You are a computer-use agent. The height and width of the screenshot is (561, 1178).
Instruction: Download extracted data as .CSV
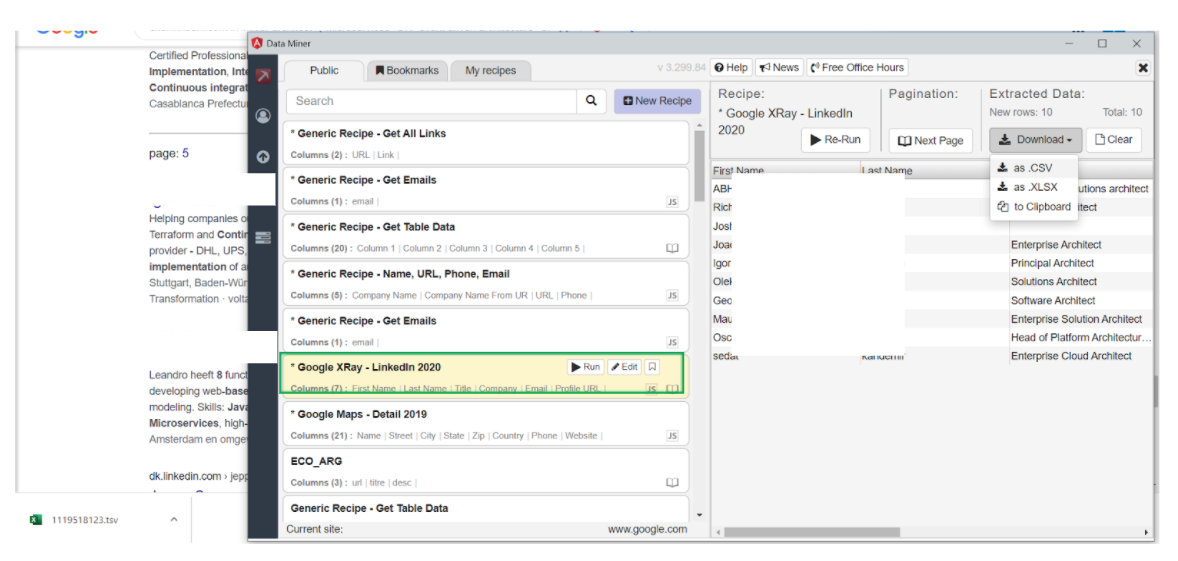[1033, 168]
